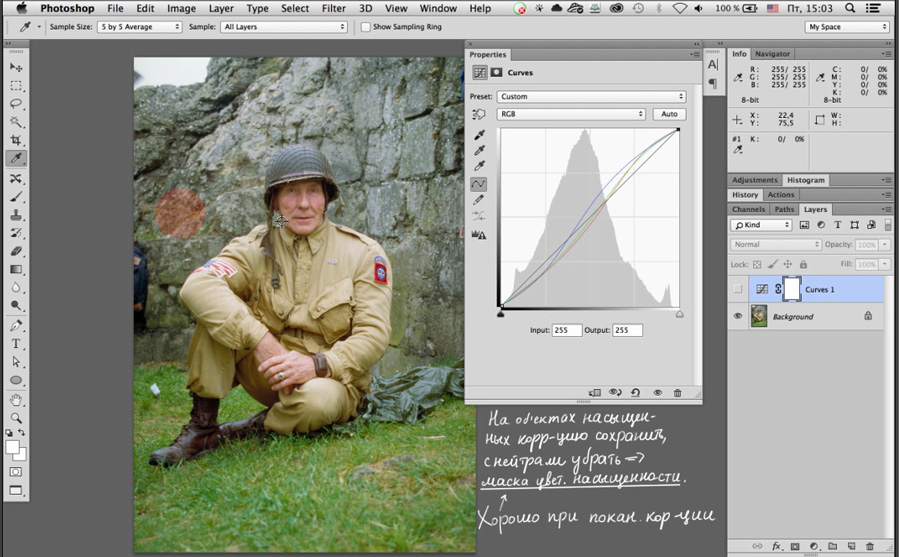Select the Horizontal Type tool
Image resolution: width=900 pixels, height=557 pixels.
point(16,344)
